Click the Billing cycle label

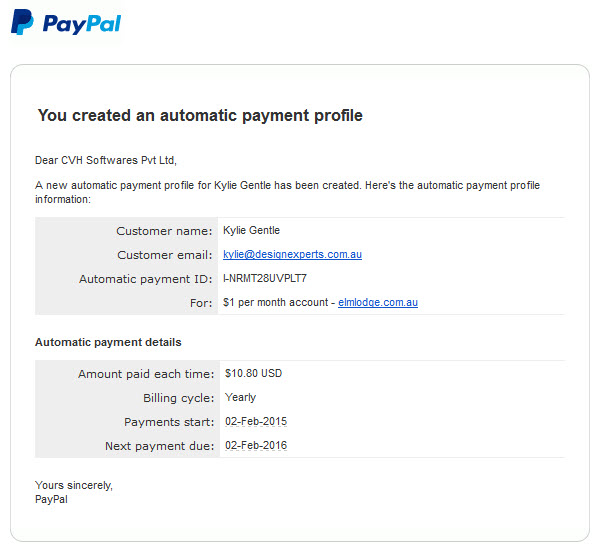coord(179,398)
